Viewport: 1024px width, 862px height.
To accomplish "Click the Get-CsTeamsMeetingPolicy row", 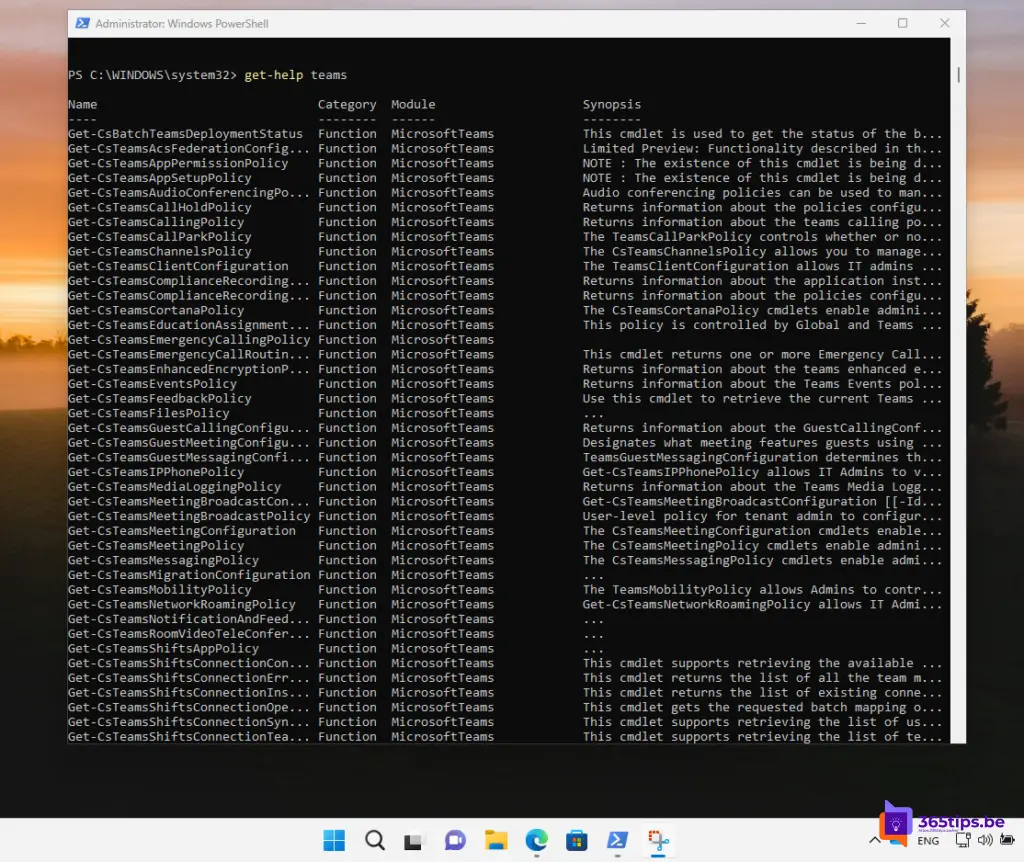I will 156,546.
